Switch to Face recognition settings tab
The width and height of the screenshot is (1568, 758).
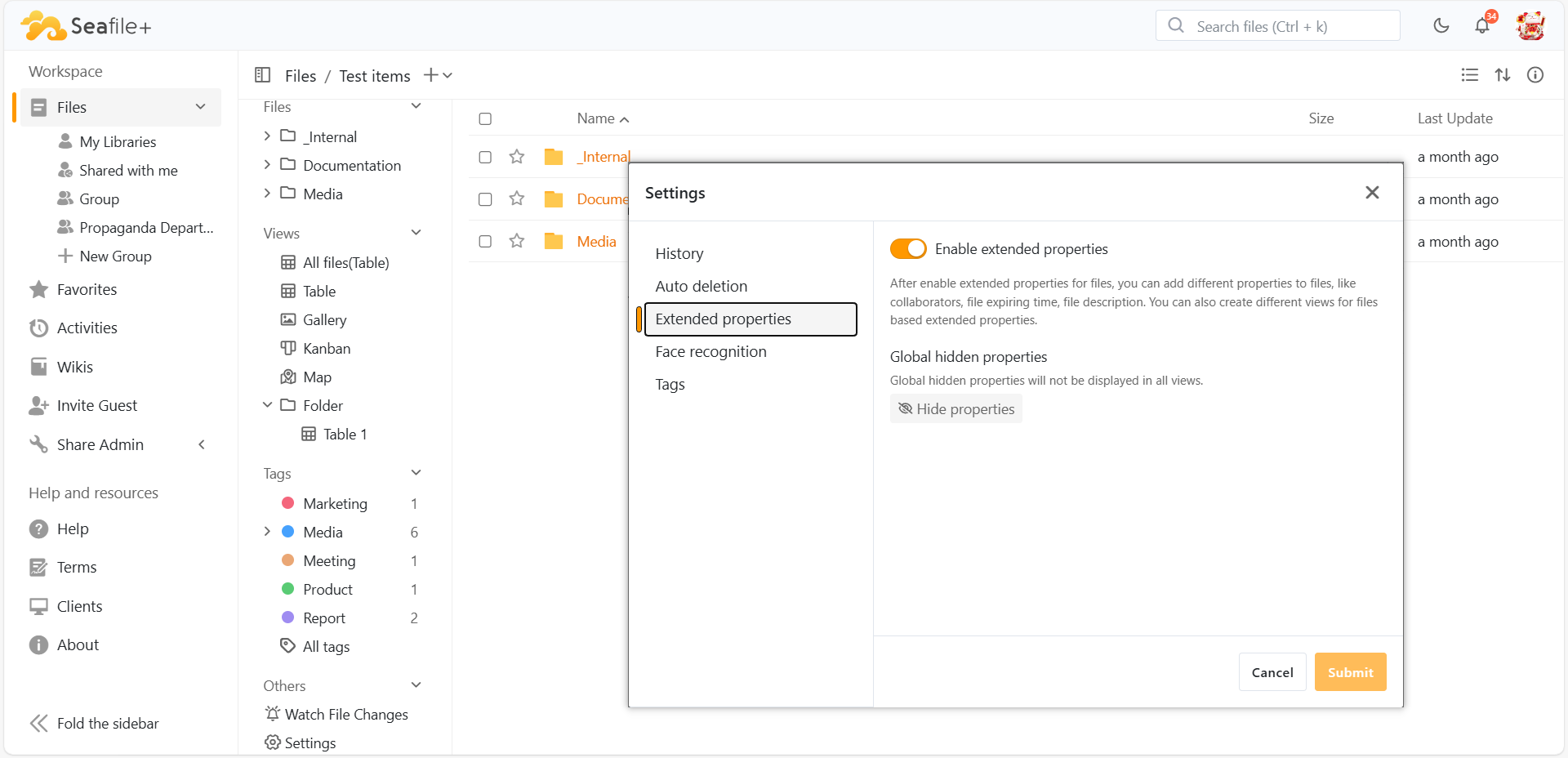(x=710, y=352)
